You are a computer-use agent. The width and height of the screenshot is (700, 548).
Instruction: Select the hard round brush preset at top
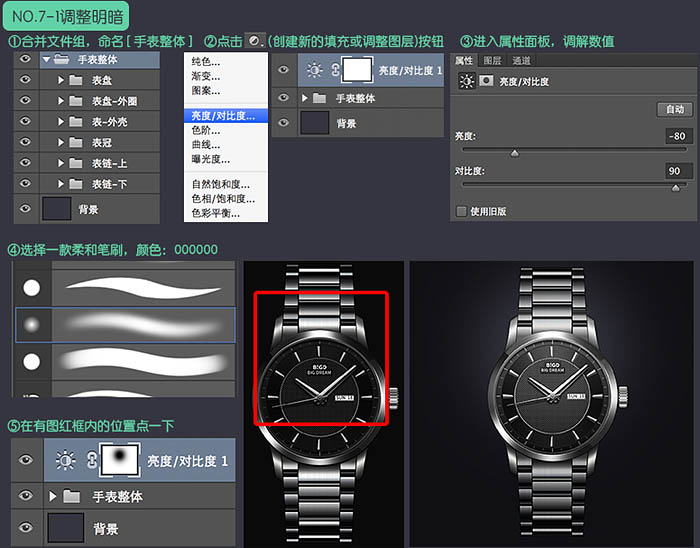click(125, 288)
